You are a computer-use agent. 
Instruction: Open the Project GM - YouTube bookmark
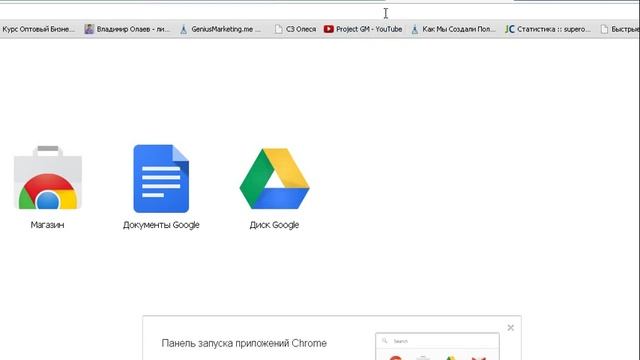tap(363, 29)
